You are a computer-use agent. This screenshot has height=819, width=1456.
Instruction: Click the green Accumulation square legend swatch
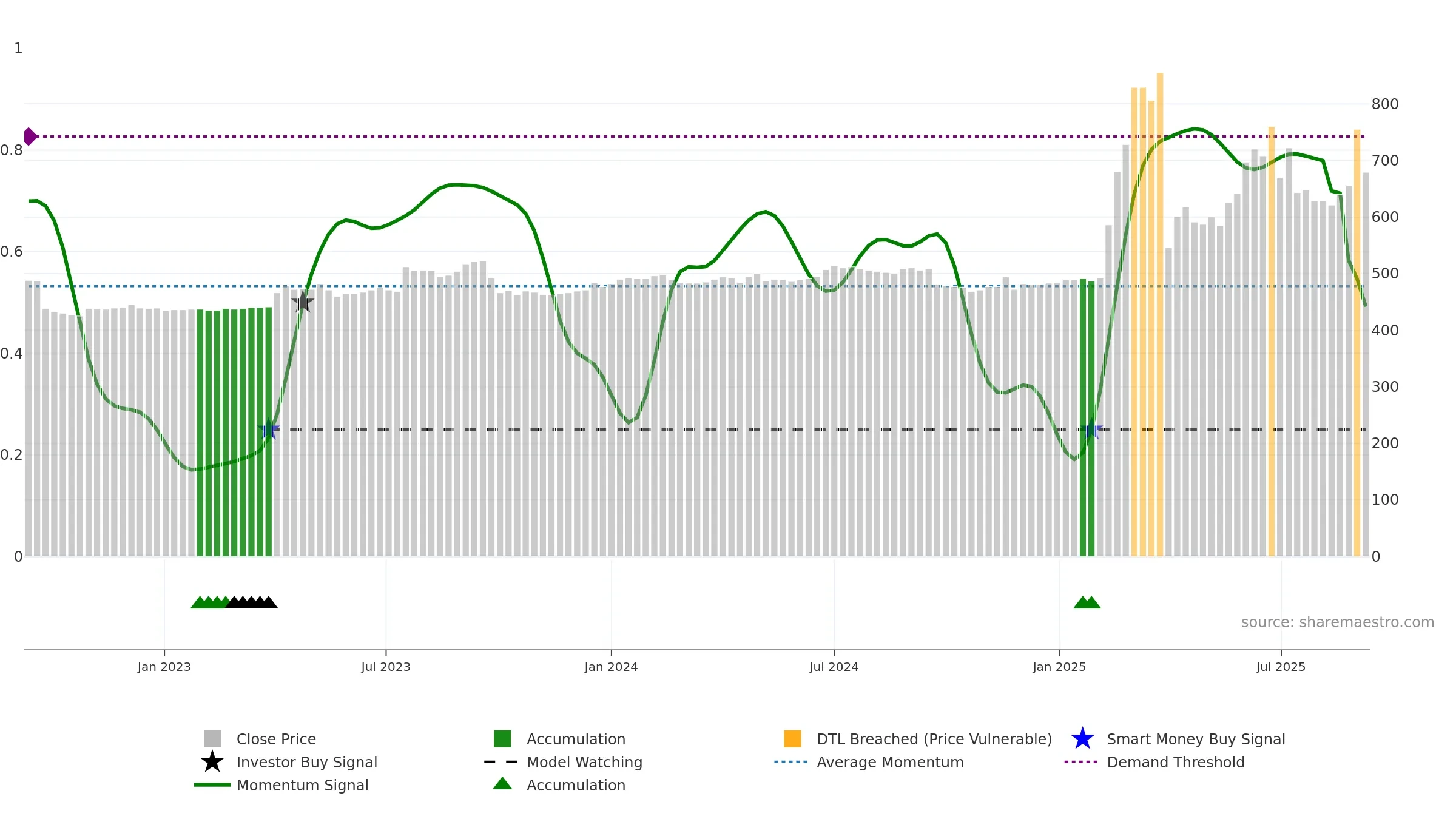pos(502,739)
